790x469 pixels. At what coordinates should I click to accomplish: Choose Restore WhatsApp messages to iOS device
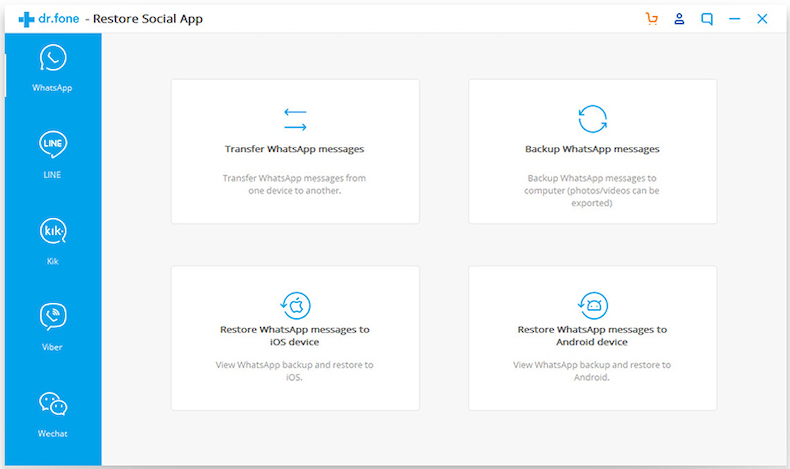(x=294, y=335)
